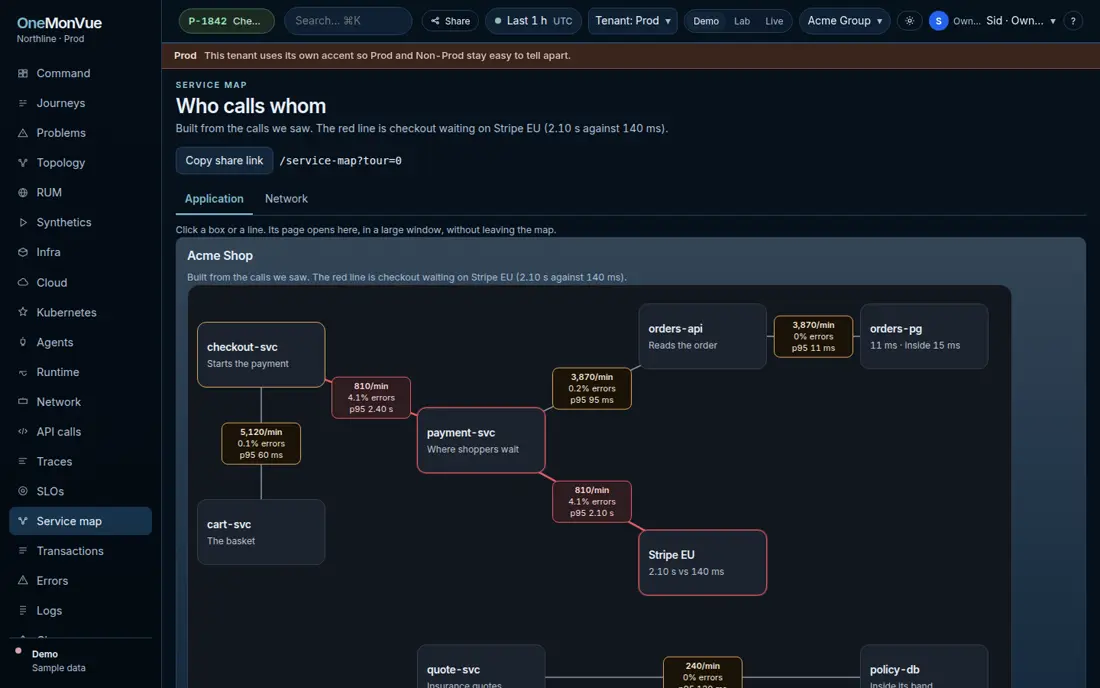Open the orders-api node
This screenshot has width=1100, height=688.
[x=702, y=336]
